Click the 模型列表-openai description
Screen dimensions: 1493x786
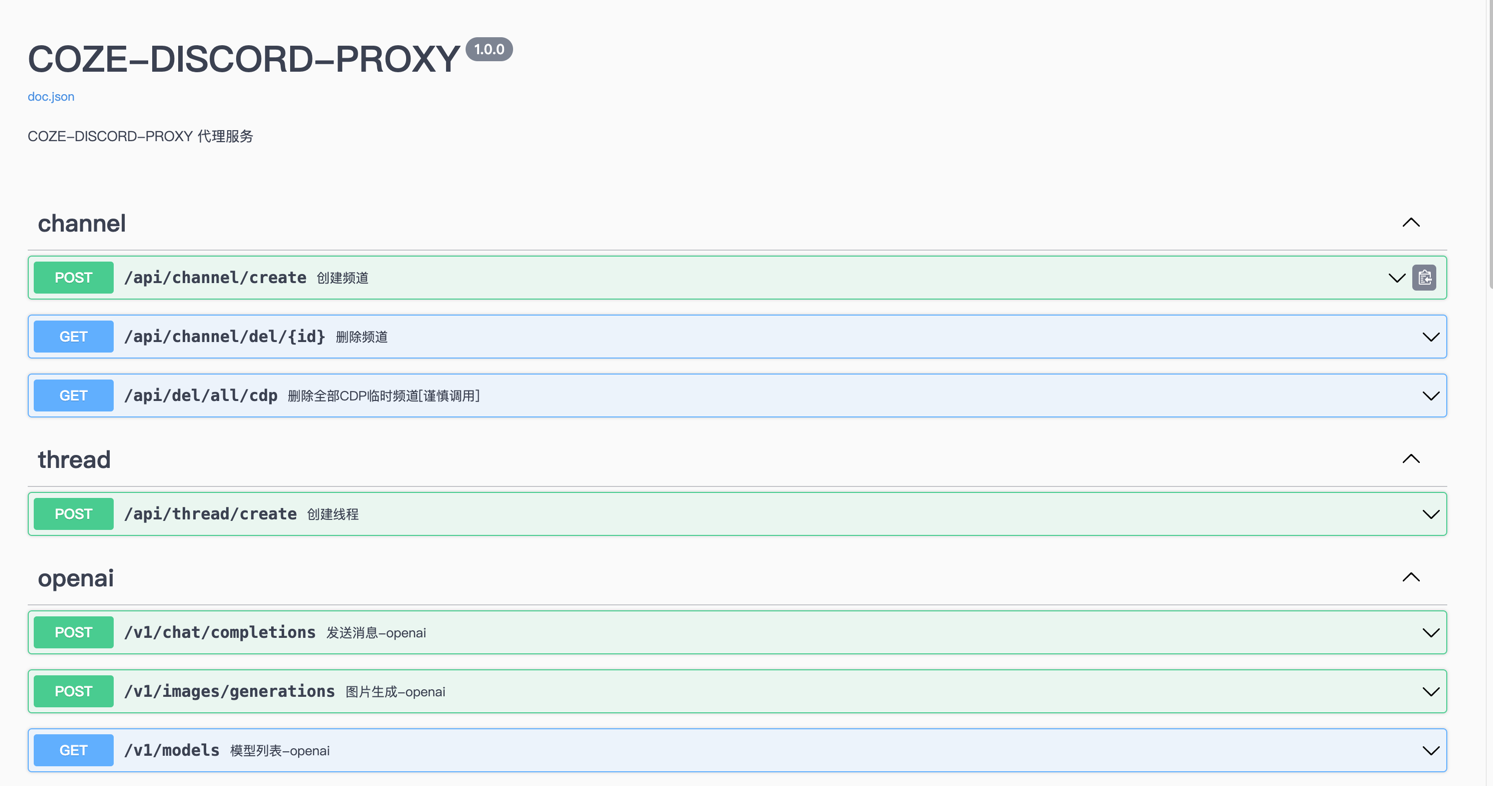(280, 751)
